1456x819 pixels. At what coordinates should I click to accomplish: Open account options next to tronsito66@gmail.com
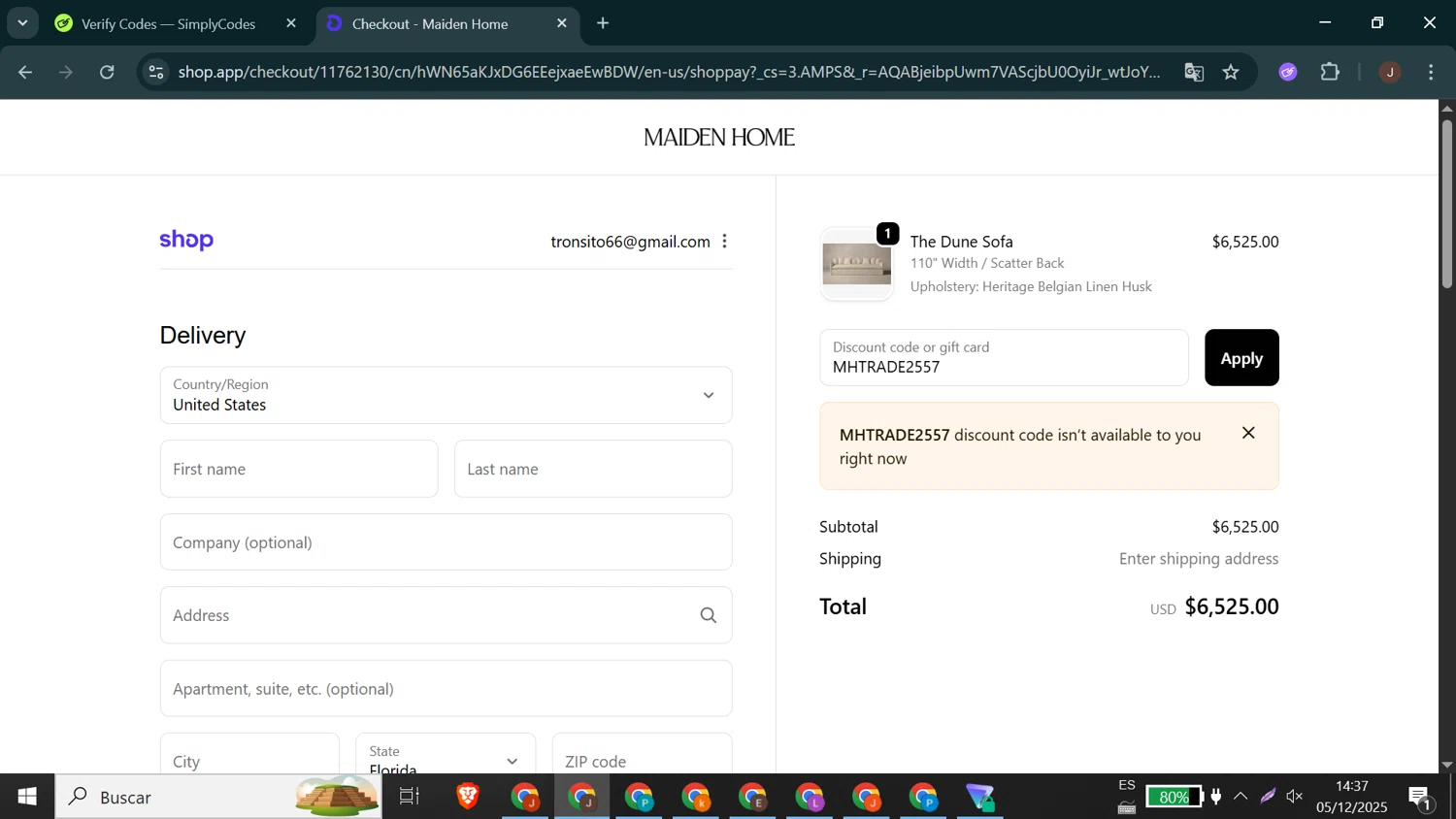pyautogui.click(x=725, y=242)
